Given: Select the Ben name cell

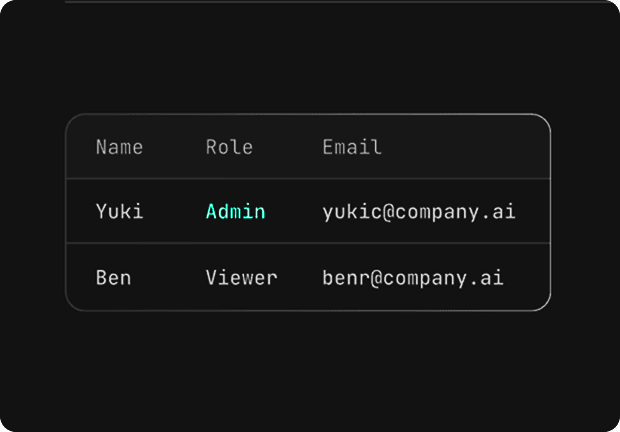Looking at the screenshot, I should click(113, 277).
